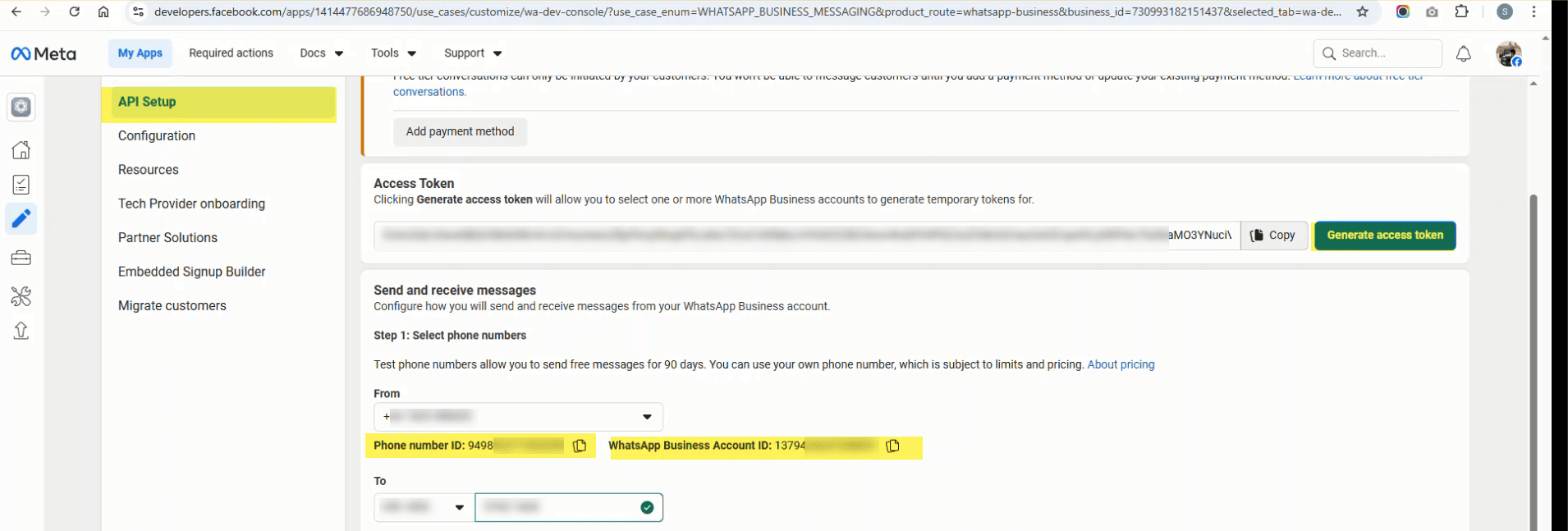
Task: Click Add payment method button
Action: [x=460, y=131]
